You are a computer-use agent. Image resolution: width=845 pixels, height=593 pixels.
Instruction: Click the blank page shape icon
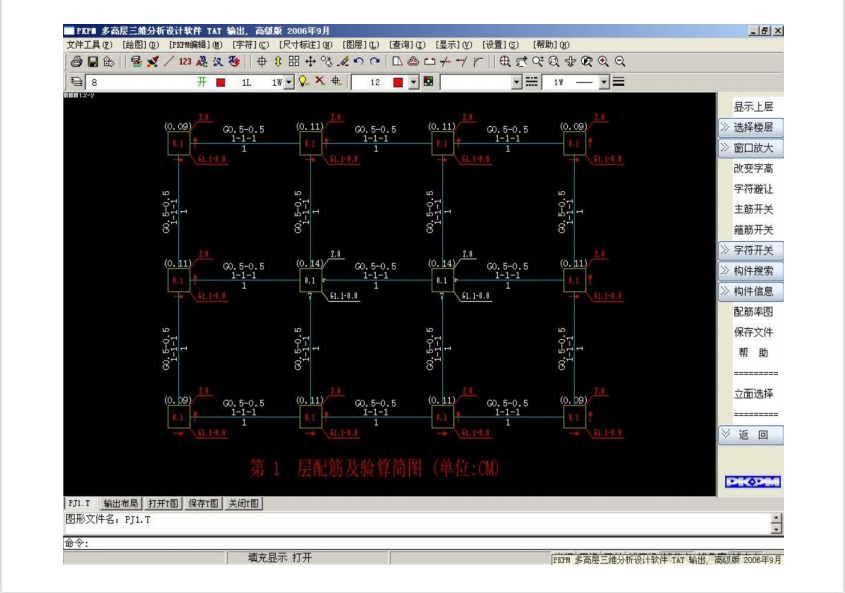(397, 61)
